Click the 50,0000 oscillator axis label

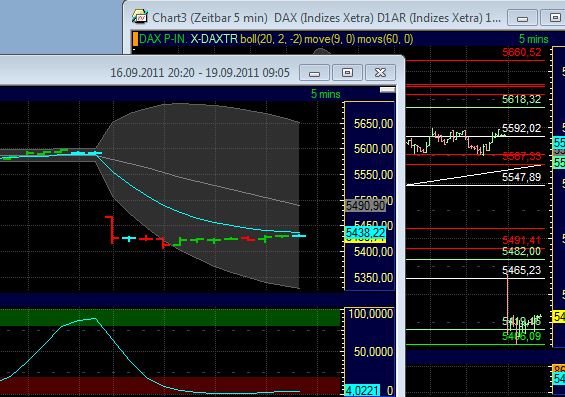click(373, 352)
